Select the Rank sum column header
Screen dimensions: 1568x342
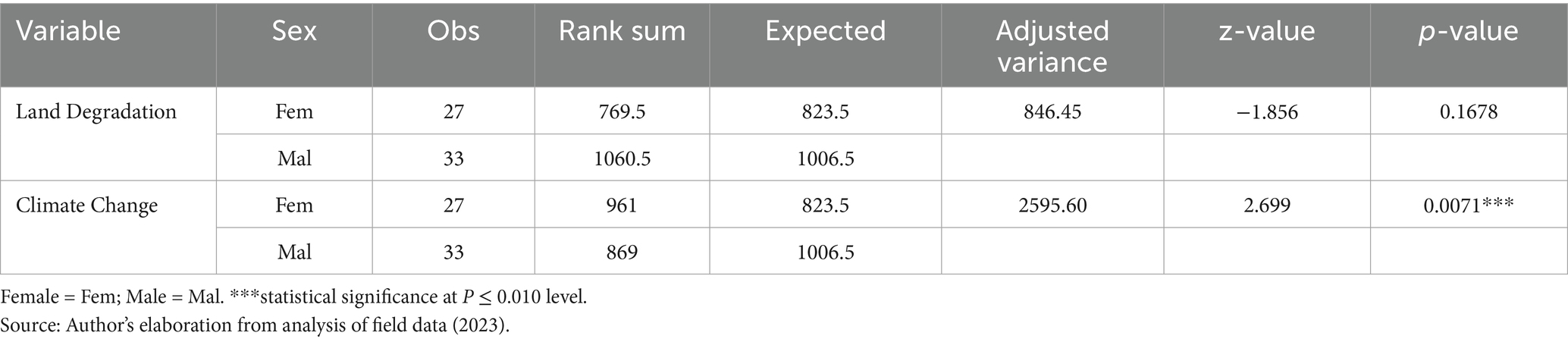(622, 31)
